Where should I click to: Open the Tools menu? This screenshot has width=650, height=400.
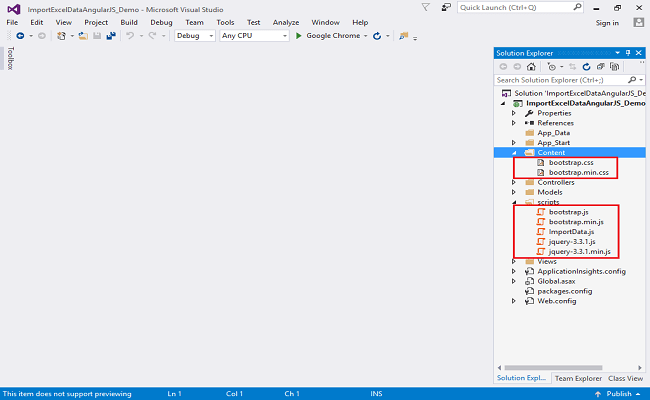click(x=225, y=22)
